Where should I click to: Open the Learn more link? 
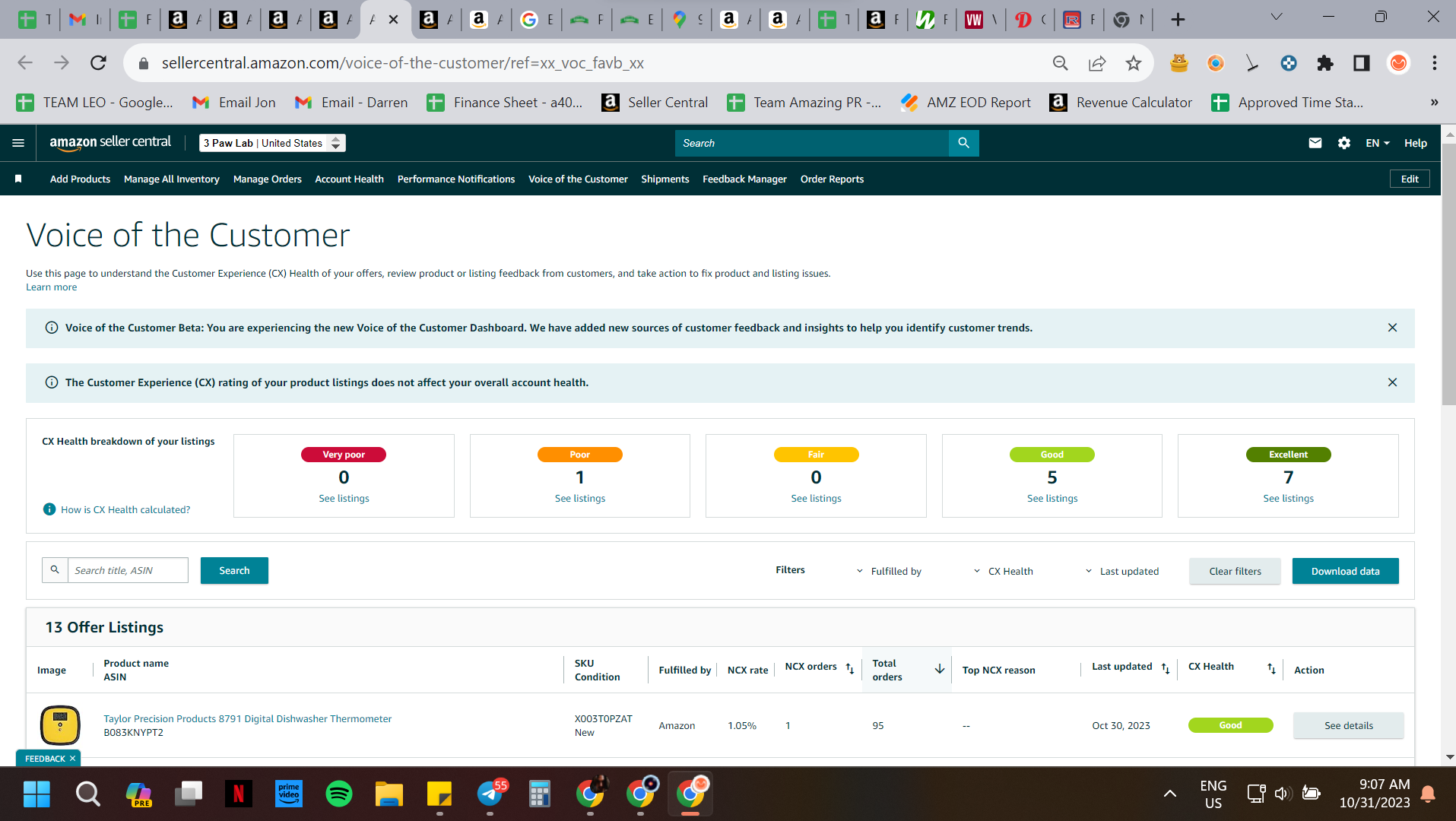point(51,287)
